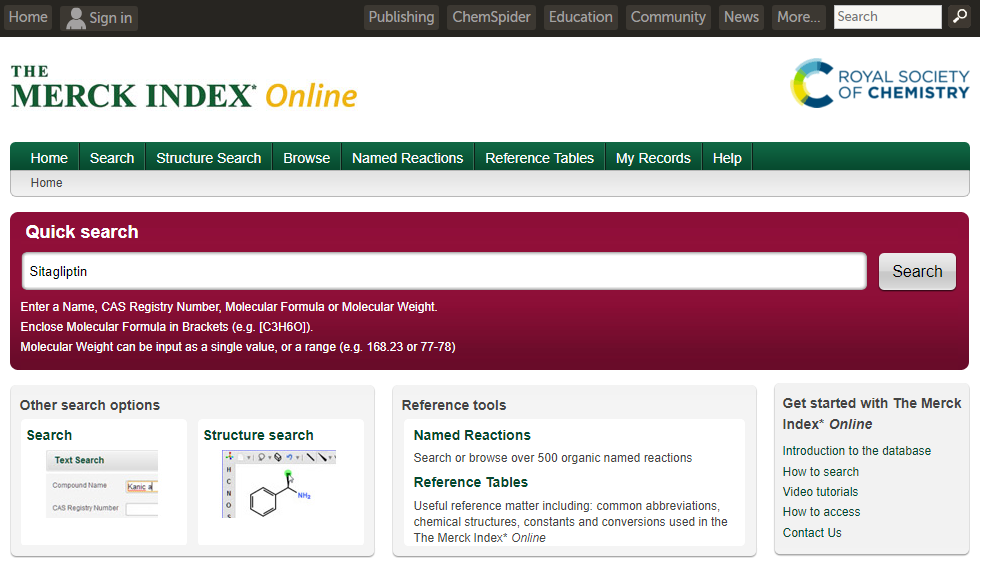The width and height of the screenshot is (985, 564).
Task: Click text 'Search or browse over 500 organic named reactions'
Action: 553,458
